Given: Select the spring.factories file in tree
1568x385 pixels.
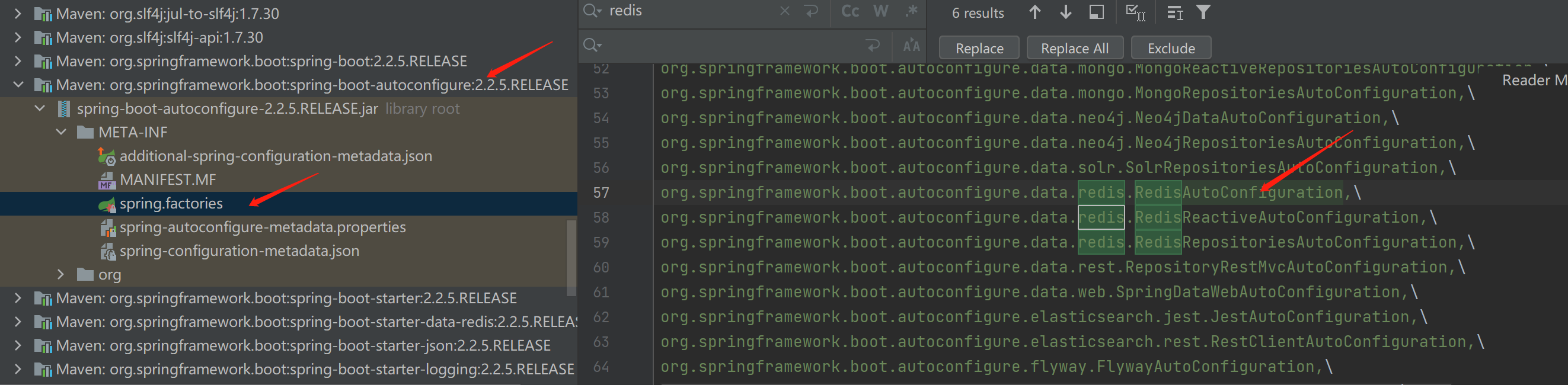Looking at the screenshot, I should (x=171, y=204).
